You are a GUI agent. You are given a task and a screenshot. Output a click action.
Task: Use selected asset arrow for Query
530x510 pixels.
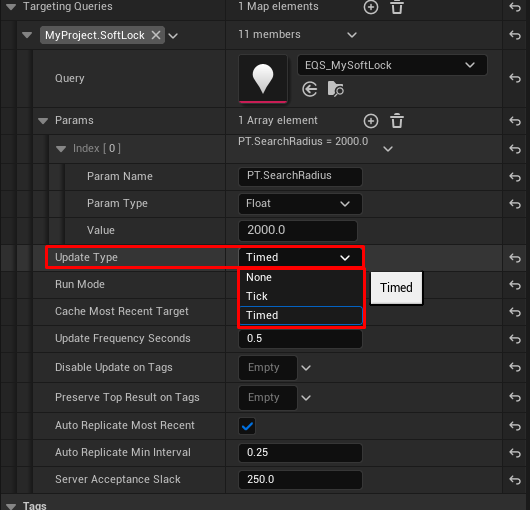[310, 90]
